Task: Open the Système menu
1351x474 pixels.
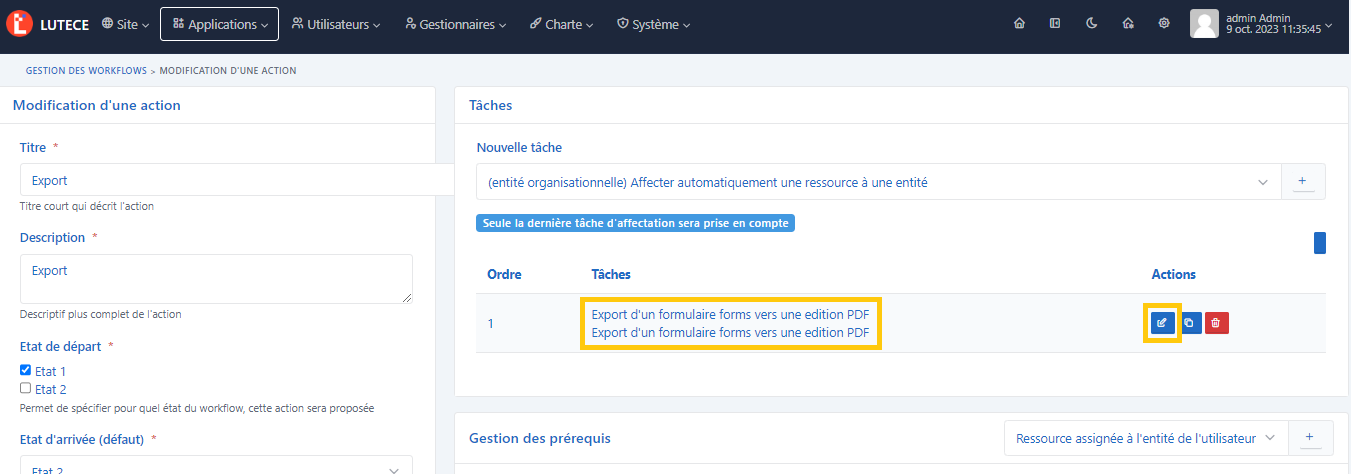Action: click(653, 24)
